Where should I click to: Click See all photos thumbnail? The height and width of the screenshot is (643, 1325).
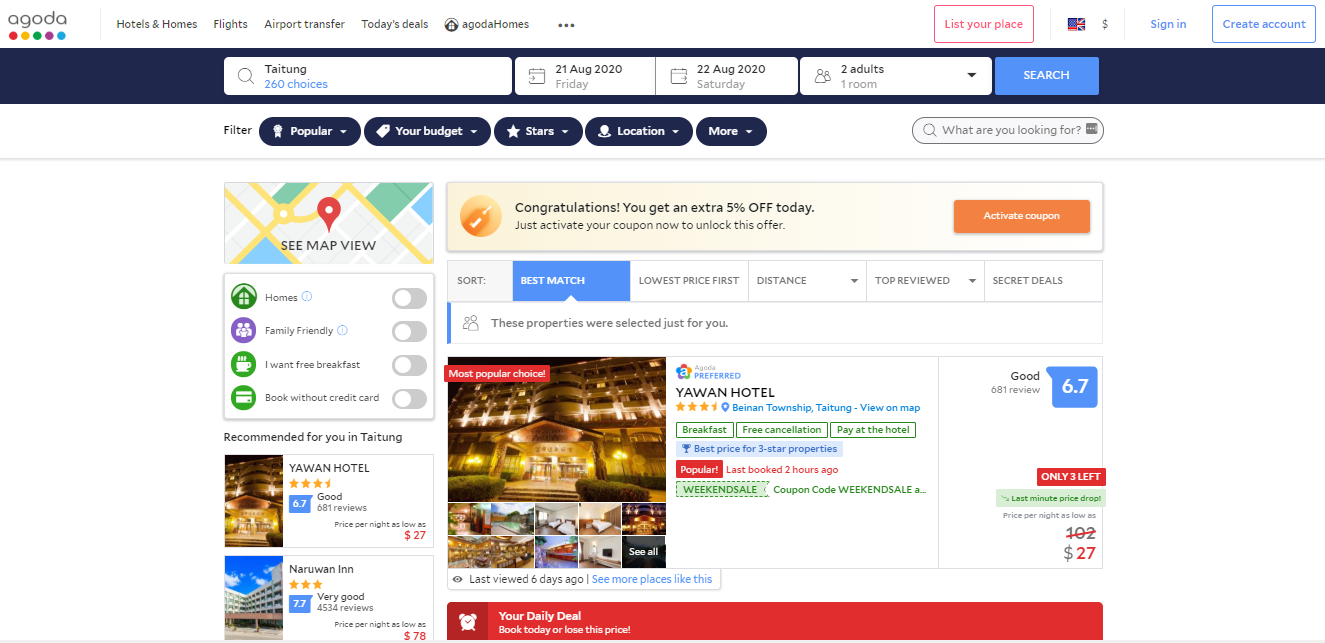(644, 552)
